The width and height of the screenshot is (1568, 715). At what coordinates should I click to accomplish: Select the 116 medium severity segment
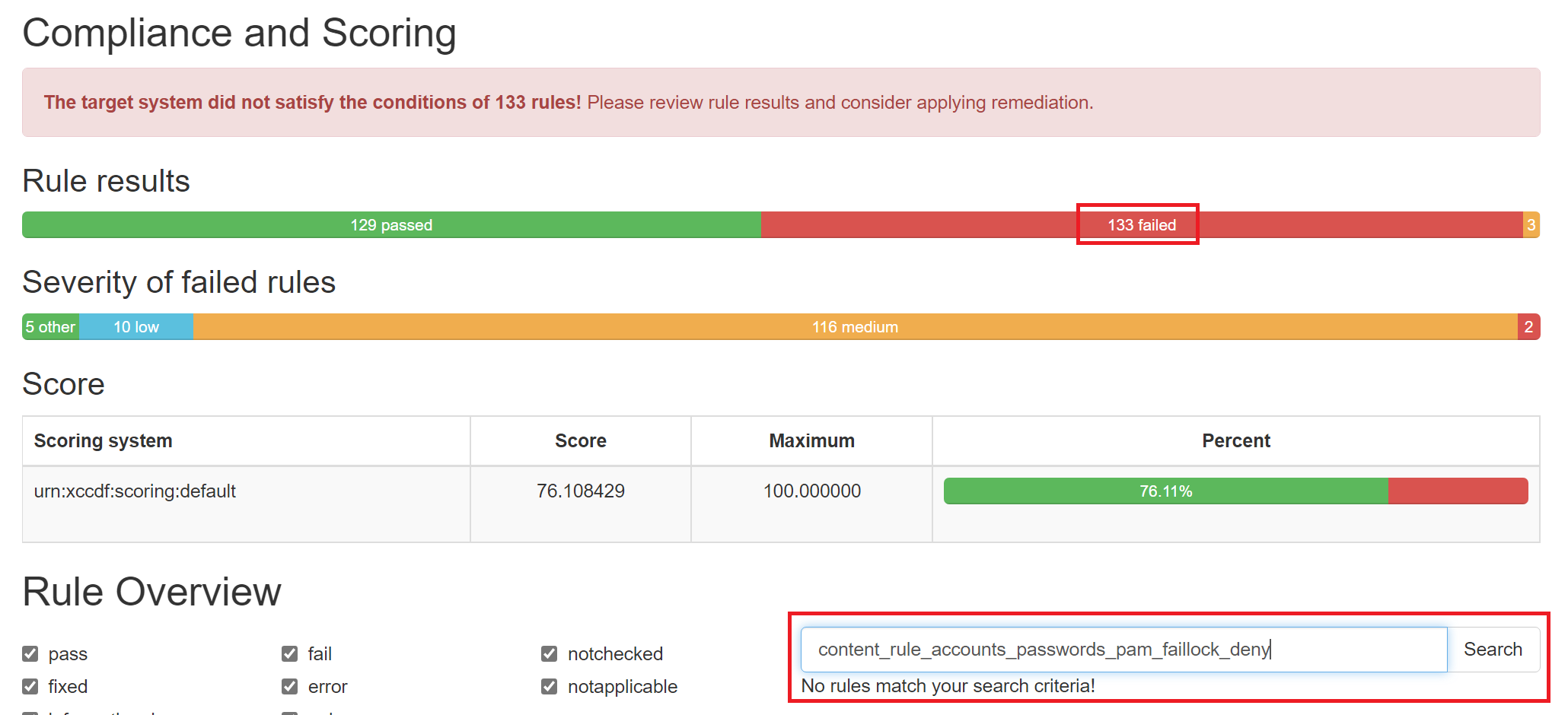tap(855, 326)
